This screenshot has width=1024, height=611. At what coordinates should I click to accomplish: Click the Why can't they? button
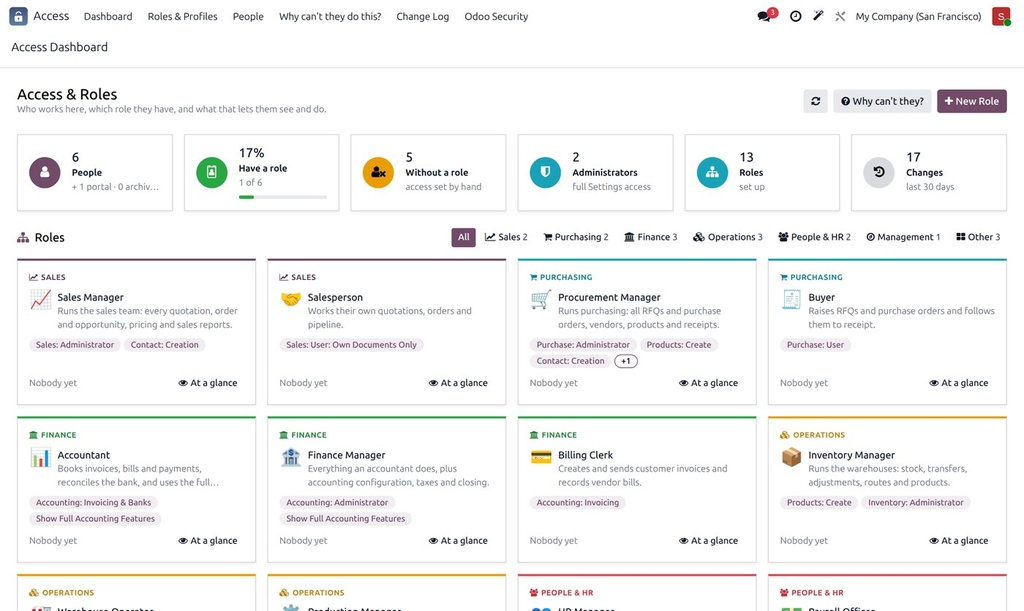(x=882, y=101)
